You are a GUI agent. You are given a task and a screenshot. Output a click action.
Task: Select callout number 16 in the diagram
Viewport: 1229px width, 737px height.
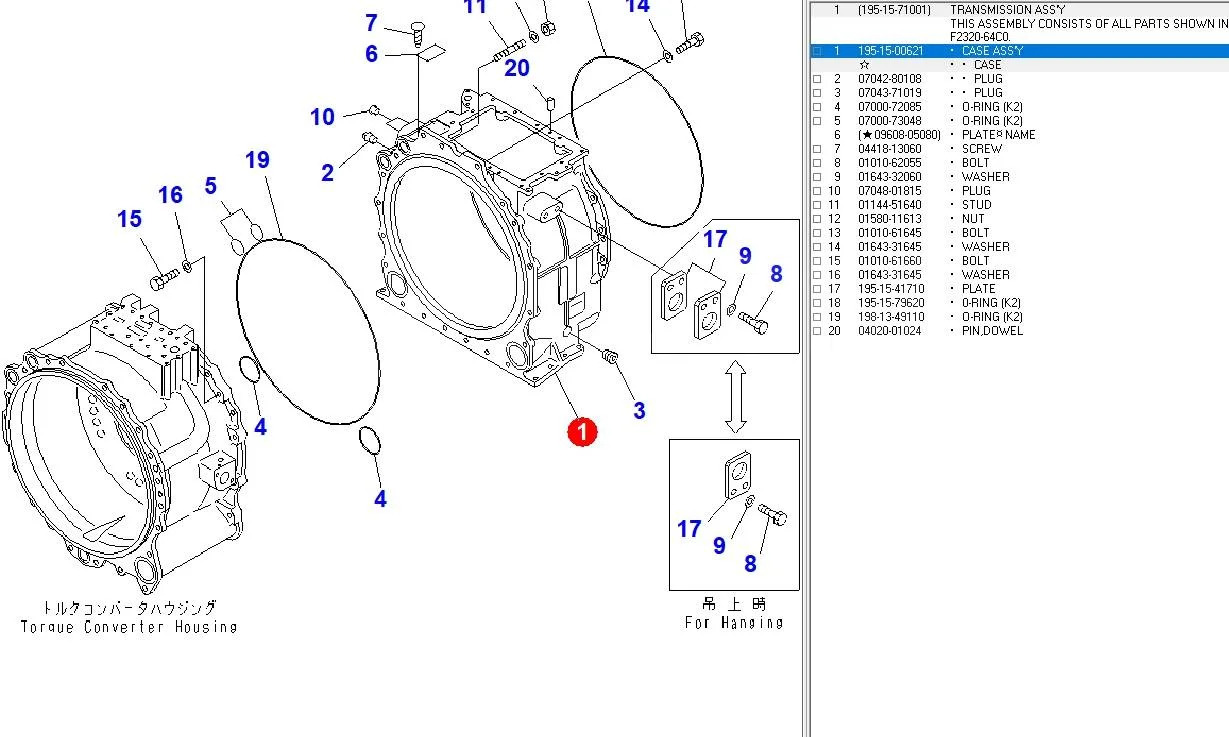coord(171,195)
